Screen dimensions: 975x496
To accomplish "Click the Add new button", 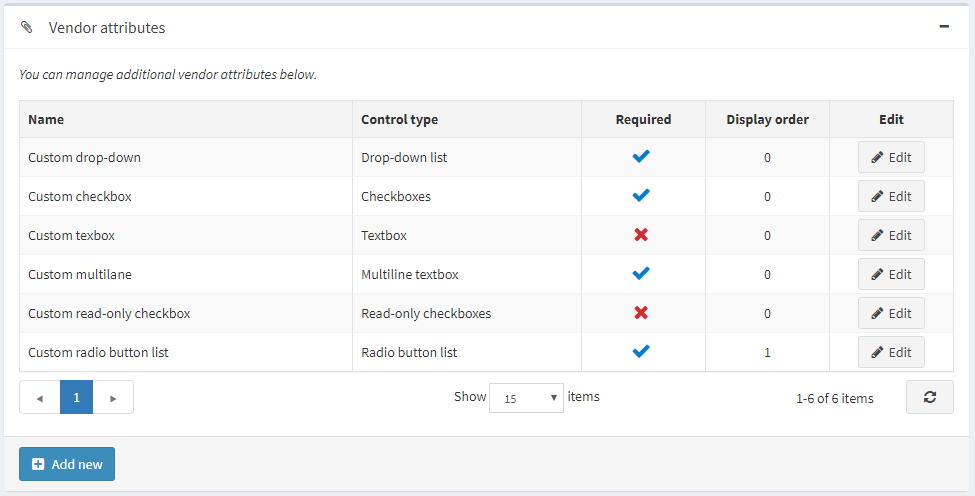I will [67, 464].
